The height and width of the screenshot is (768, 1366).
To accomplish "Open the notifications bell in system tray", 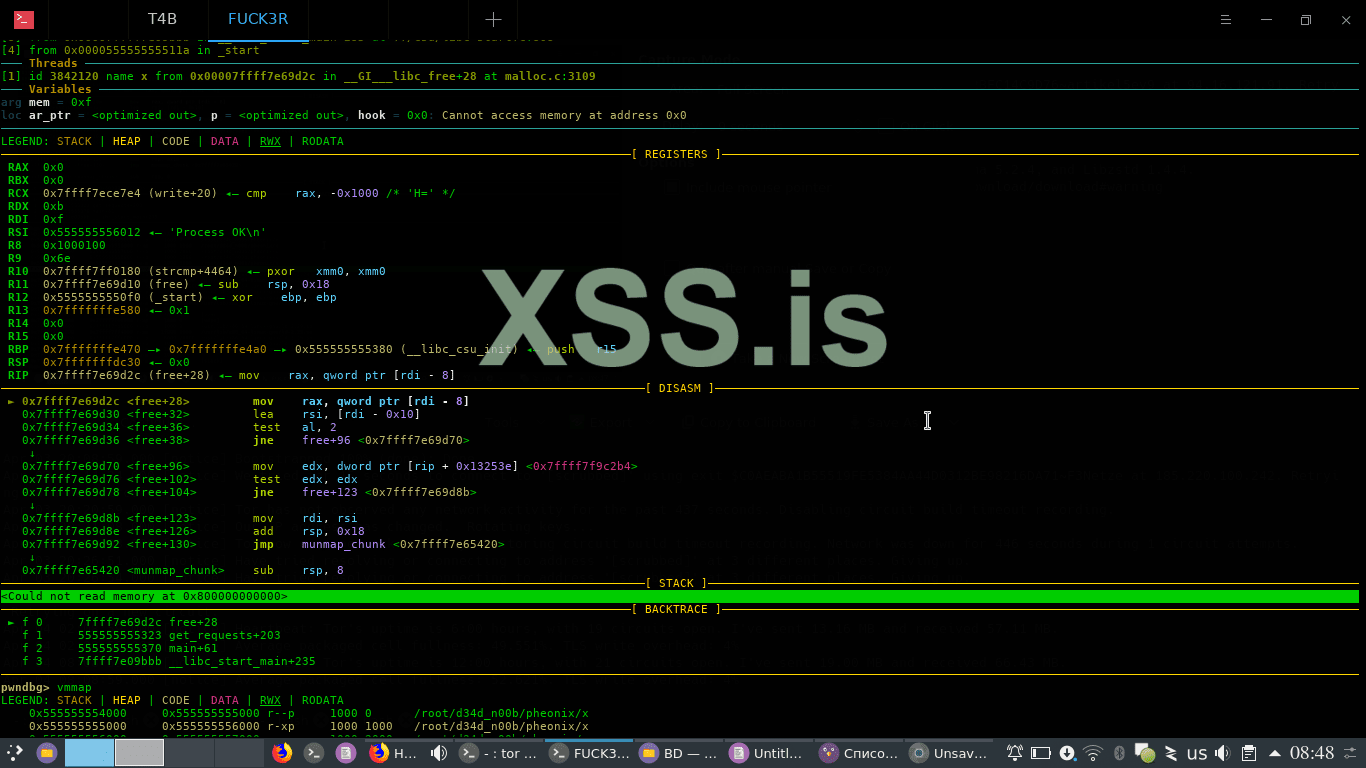I will point(1015,753).
